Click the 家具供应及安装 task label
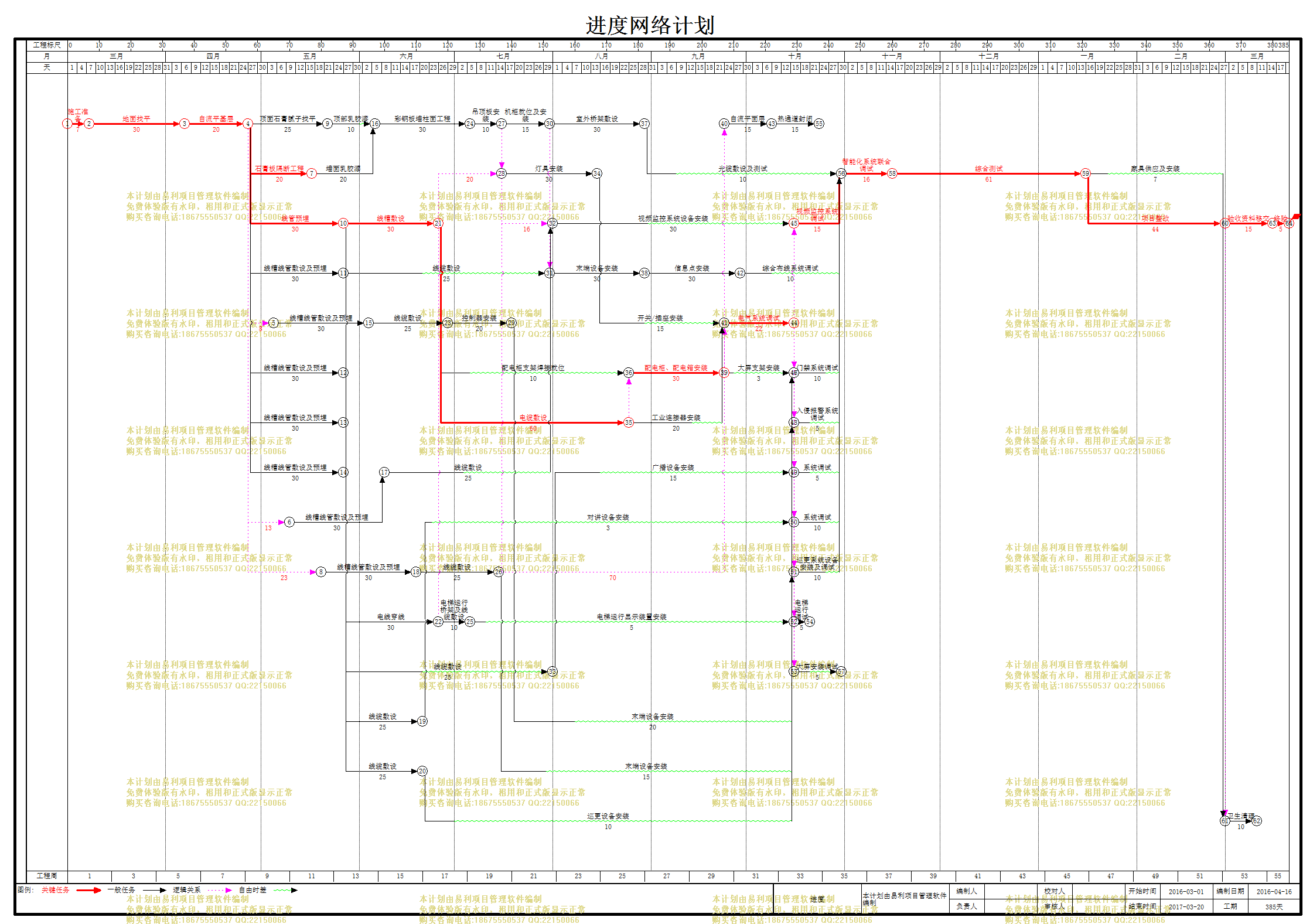1303x924 pixels. (x=1155, y=169)
